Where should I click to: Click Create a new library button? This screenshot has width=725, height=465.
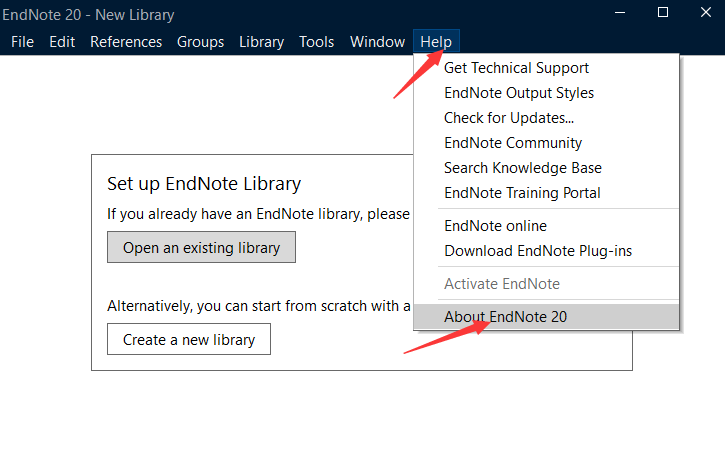coord(189,339)
